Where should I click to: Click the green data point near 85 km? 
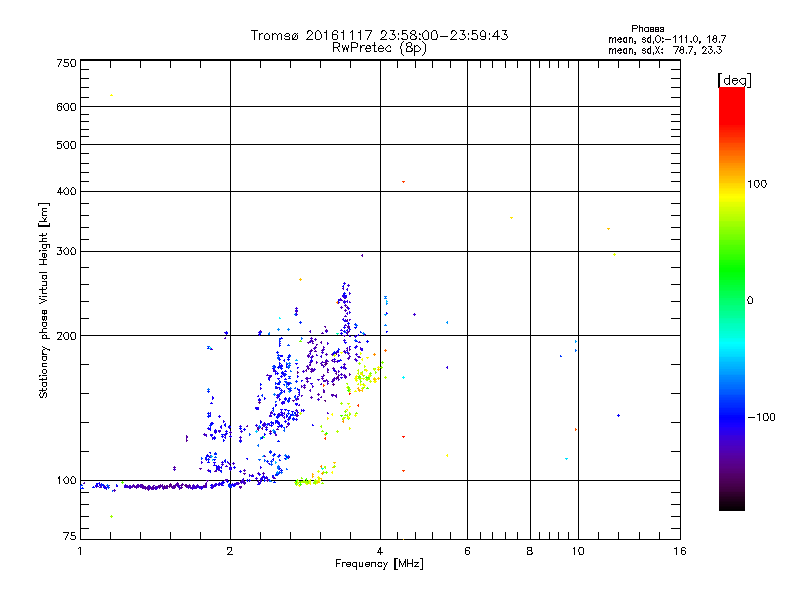pos(111,517)
